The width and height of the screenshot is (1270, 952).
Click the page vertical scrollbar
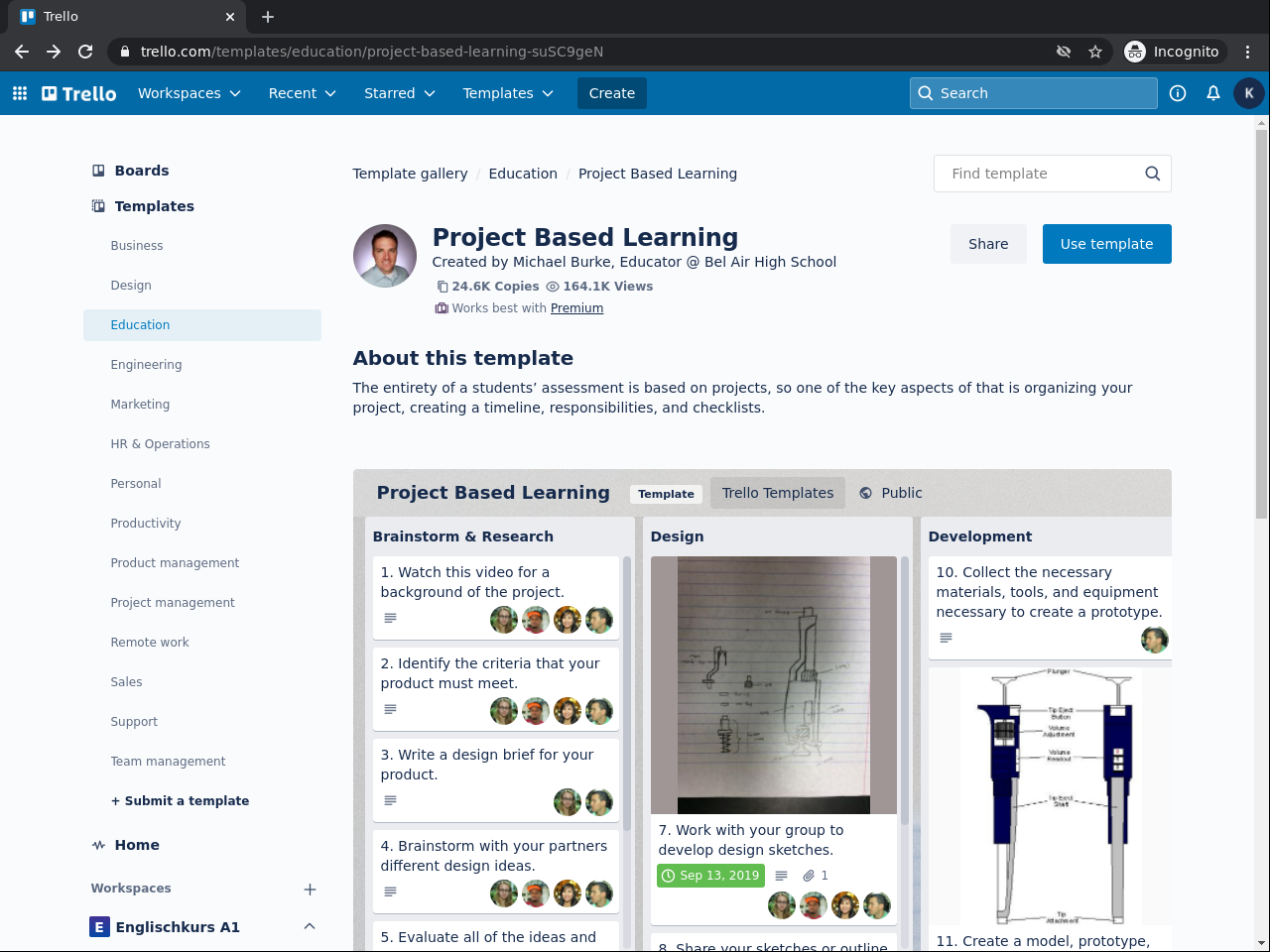1262,322
